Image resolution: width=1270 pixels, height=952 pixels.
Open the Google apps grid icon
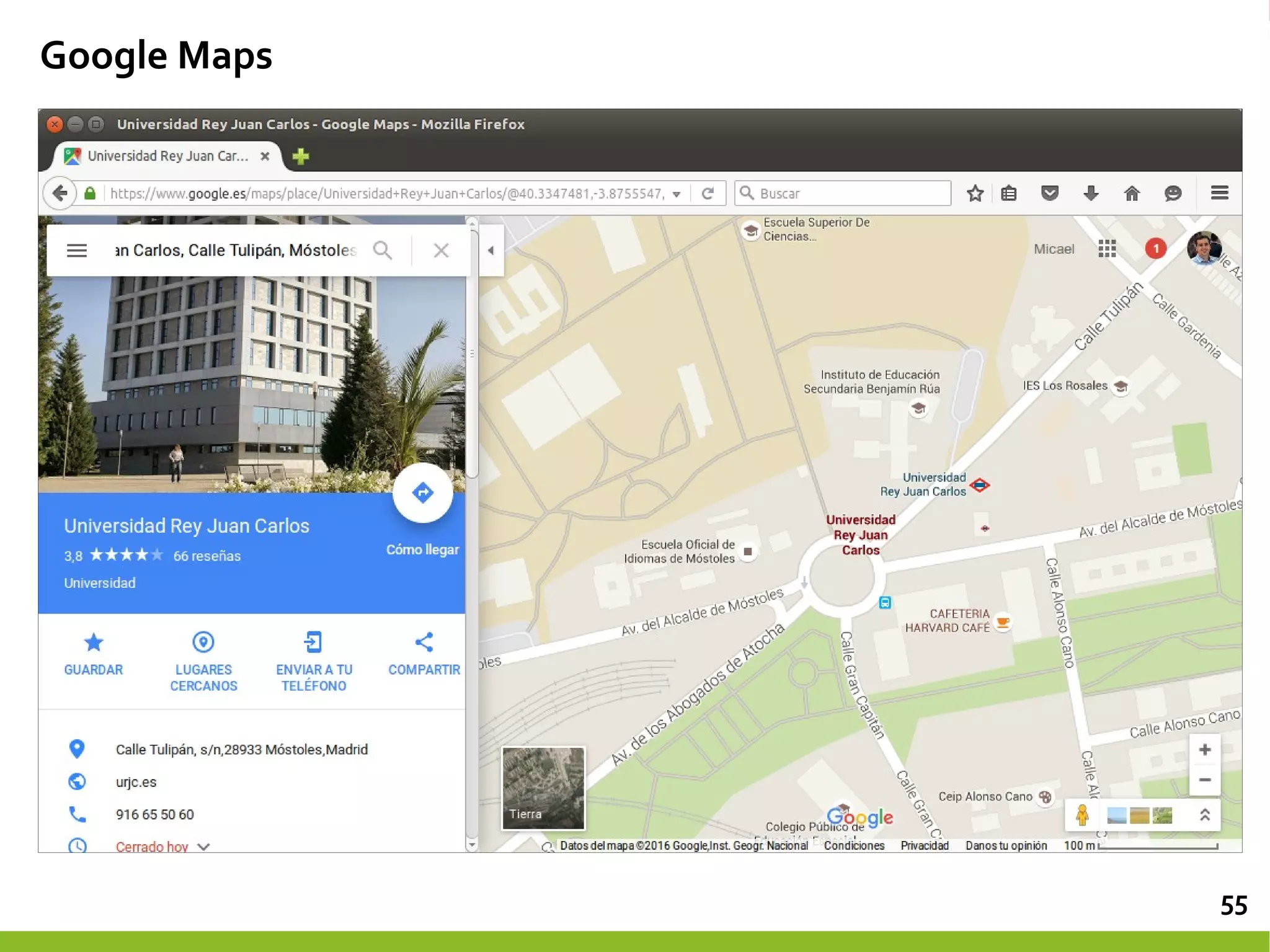[1107, 249]
